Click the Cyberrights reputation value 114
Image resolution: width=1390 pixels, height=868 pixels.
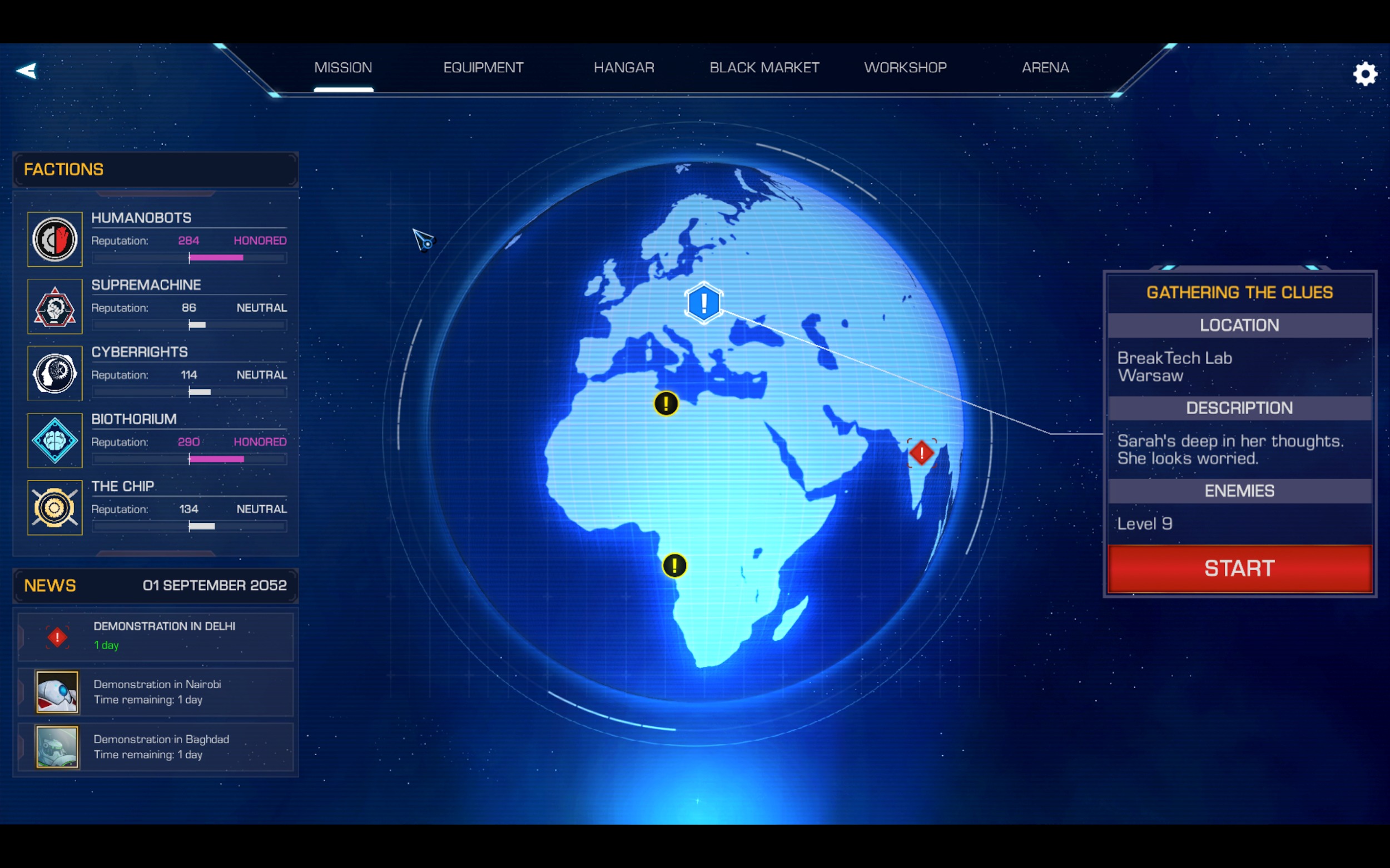[x=188, y=375]
